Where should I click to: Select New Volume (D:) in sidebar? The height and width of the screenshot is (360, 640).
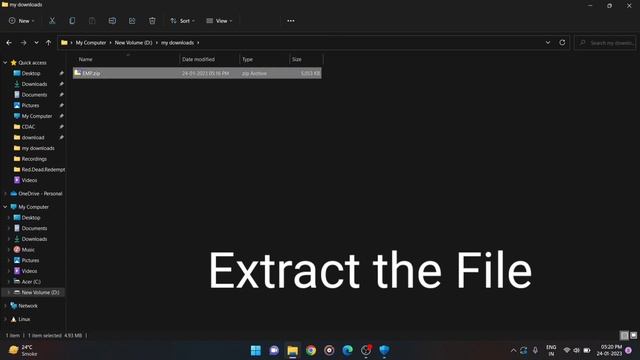(x=40, y=292)
